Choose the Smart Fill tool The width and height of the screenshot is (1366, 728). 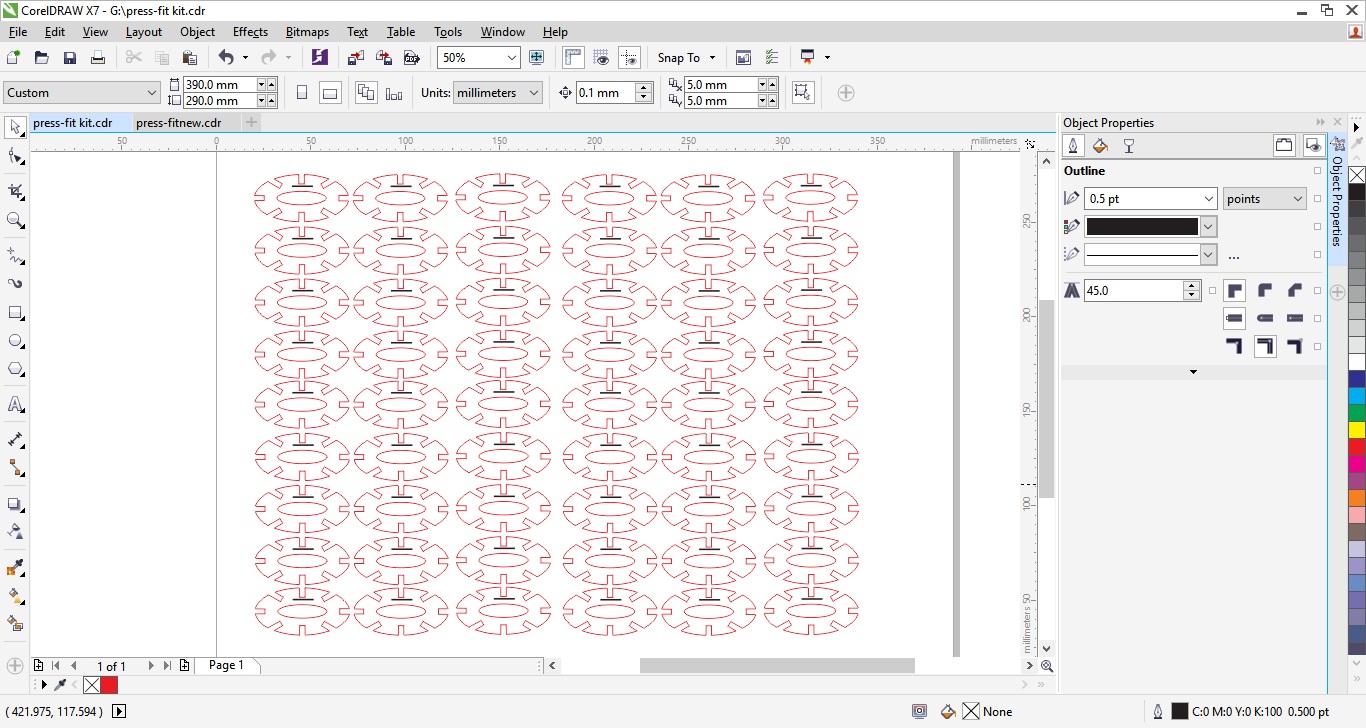click(x=15, y=624)
